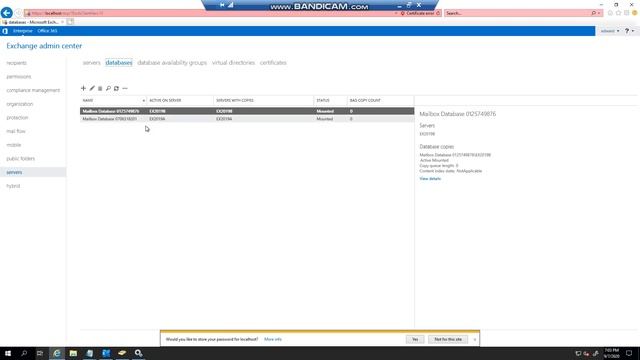640x360 pixels.
Task: Open the databases tab
Action: click(119, 63)
